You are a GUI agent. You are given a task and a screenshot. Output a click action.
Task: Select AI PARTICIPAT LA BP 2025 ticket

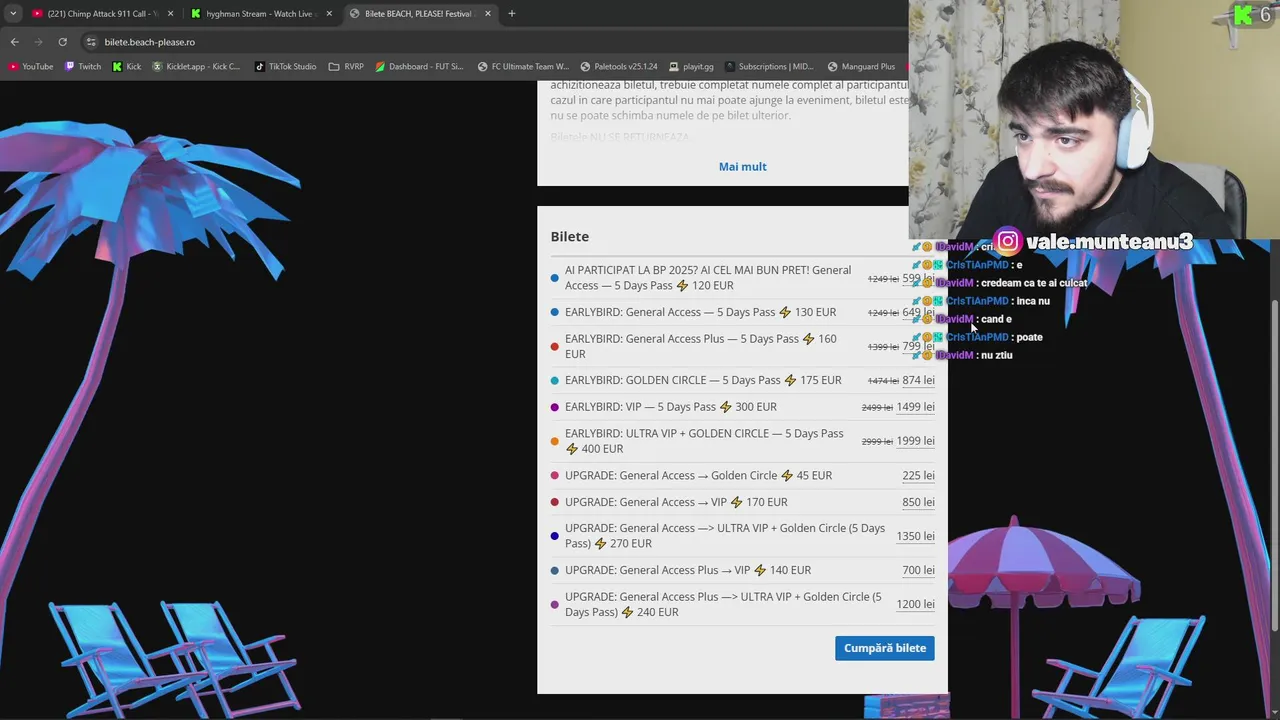click(742, 278)
